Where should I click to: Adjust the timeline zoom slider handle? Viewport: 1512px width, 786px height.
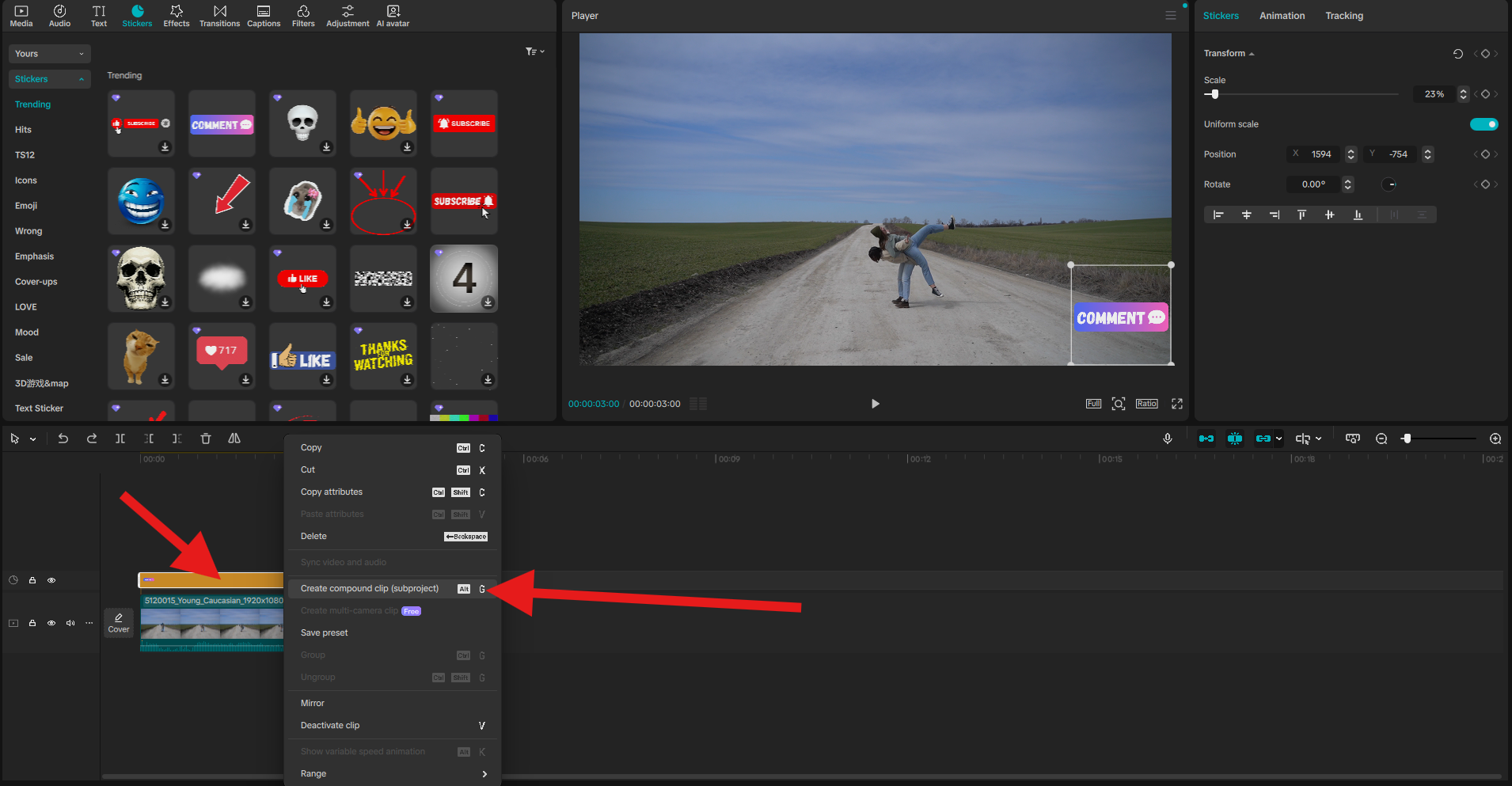(1407, 439)
